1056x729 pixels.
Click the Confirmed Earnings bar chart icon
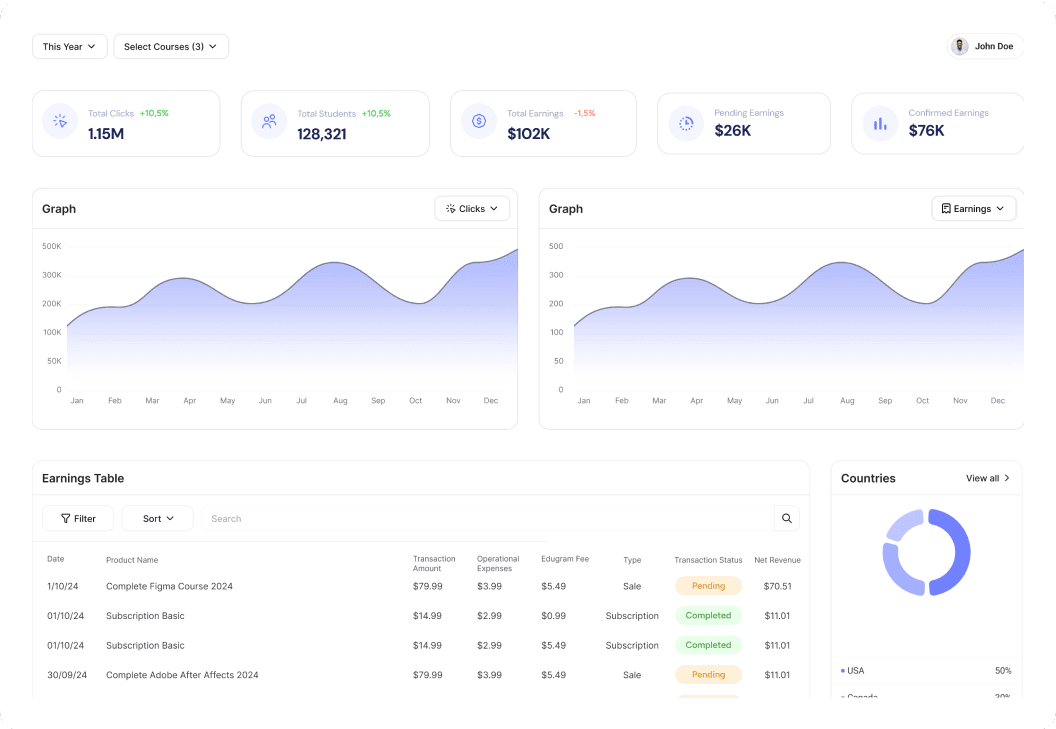tap(880, 123)
